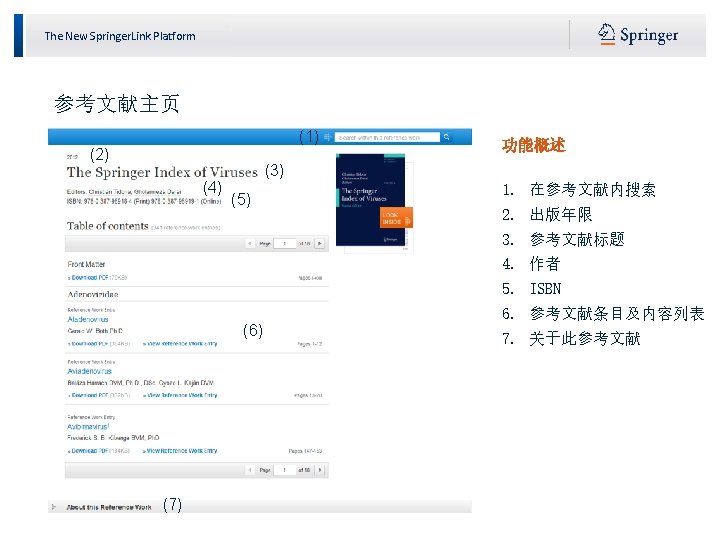Viewport: 720px width, 540px height.
Task: Click the 功能概述 heading
Action: 534,145
